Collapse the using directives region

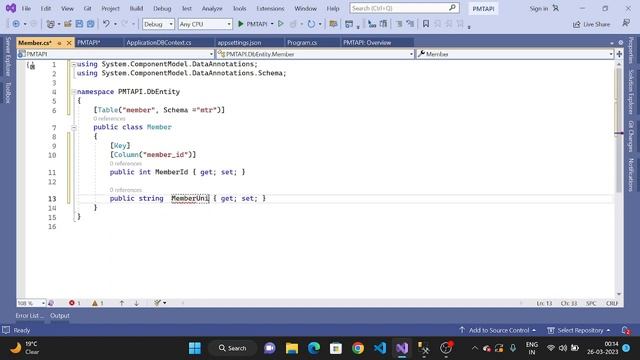pos(74,64)
